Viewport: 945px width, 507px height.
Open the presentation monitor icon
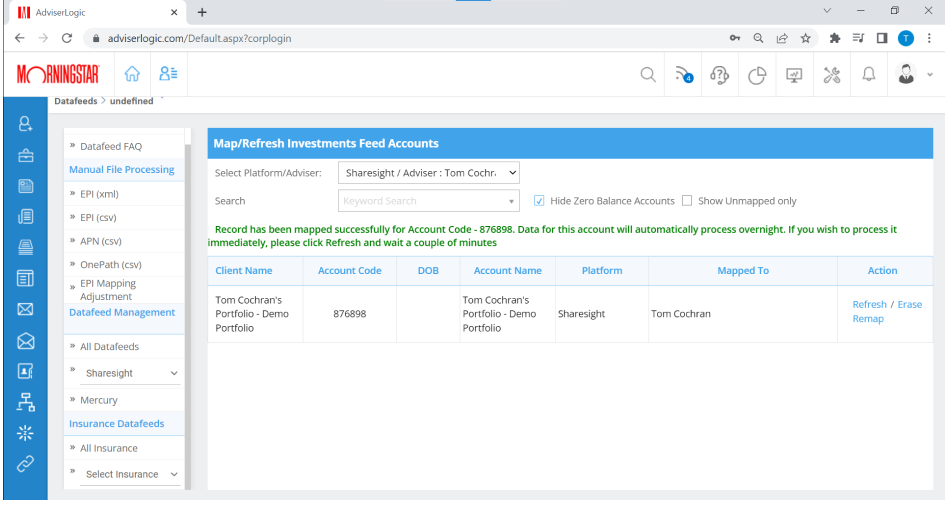[794, 75]
